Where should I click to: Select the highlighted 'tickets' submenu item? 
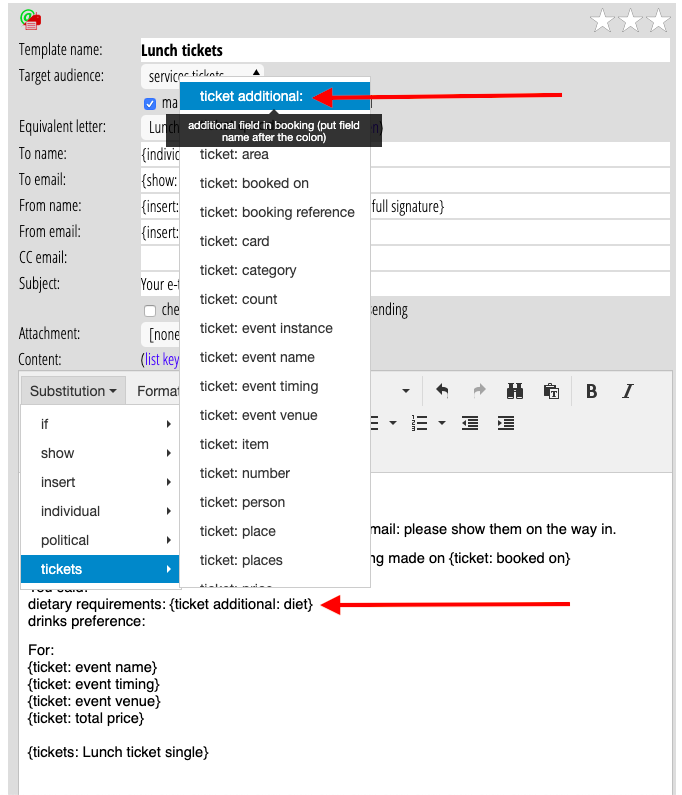(x=100, y=569)
